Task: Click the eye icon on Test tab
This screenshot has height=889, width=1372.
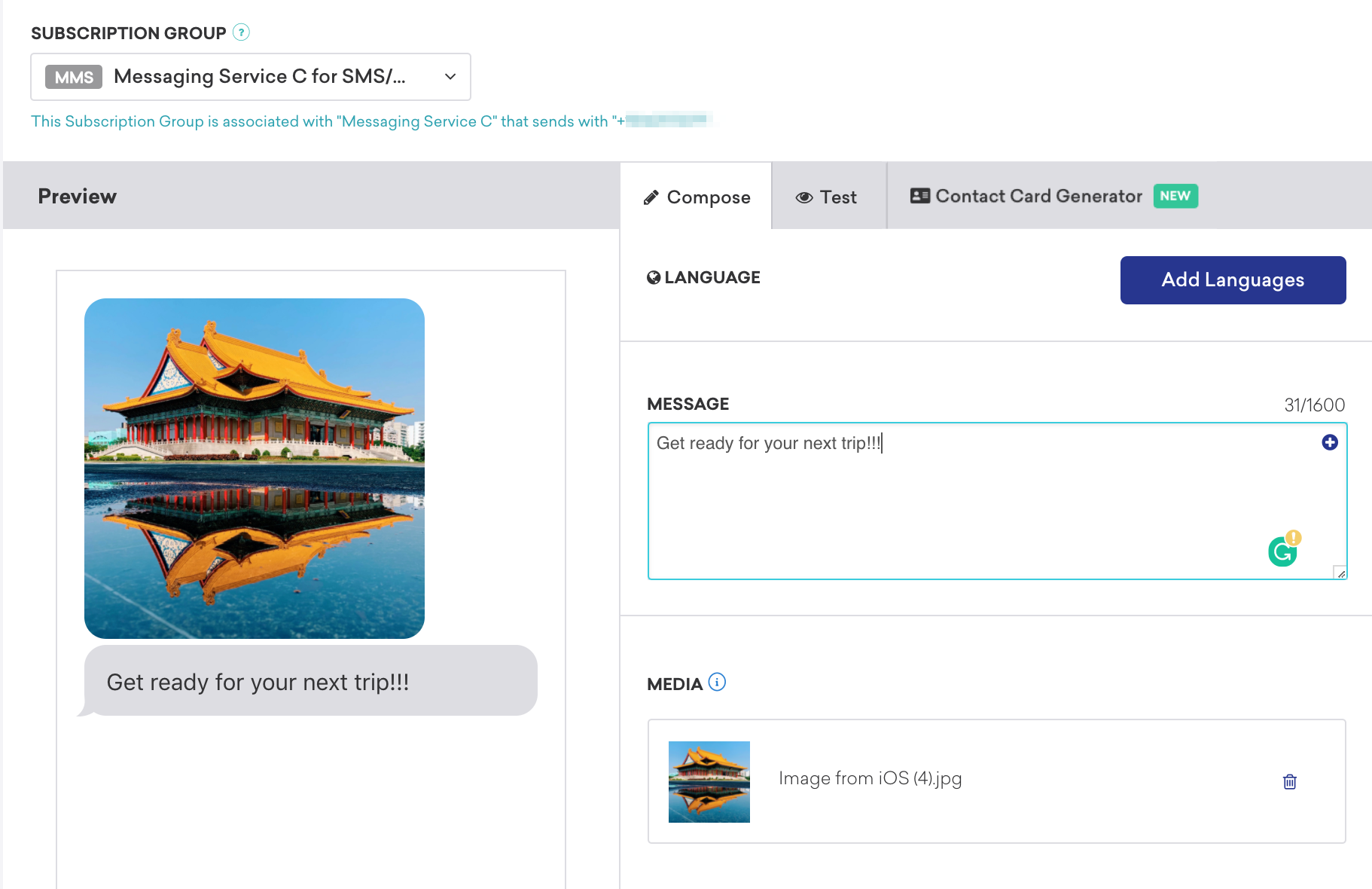Action: pyautogui.click(x=804, y=197)
